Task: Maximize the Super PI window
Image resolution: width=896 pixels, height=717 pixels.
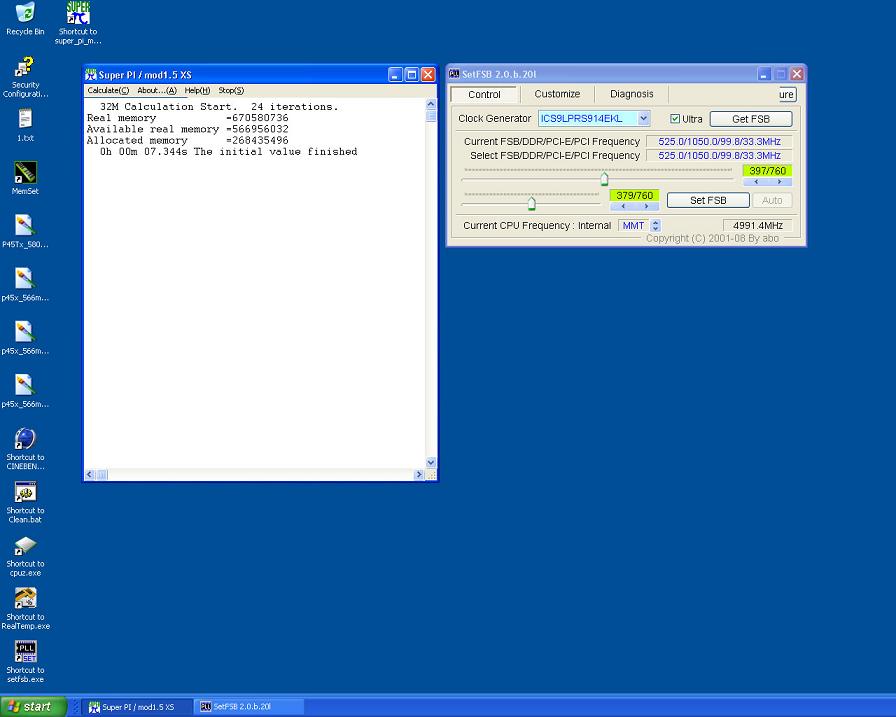Action: pos(411,75)
